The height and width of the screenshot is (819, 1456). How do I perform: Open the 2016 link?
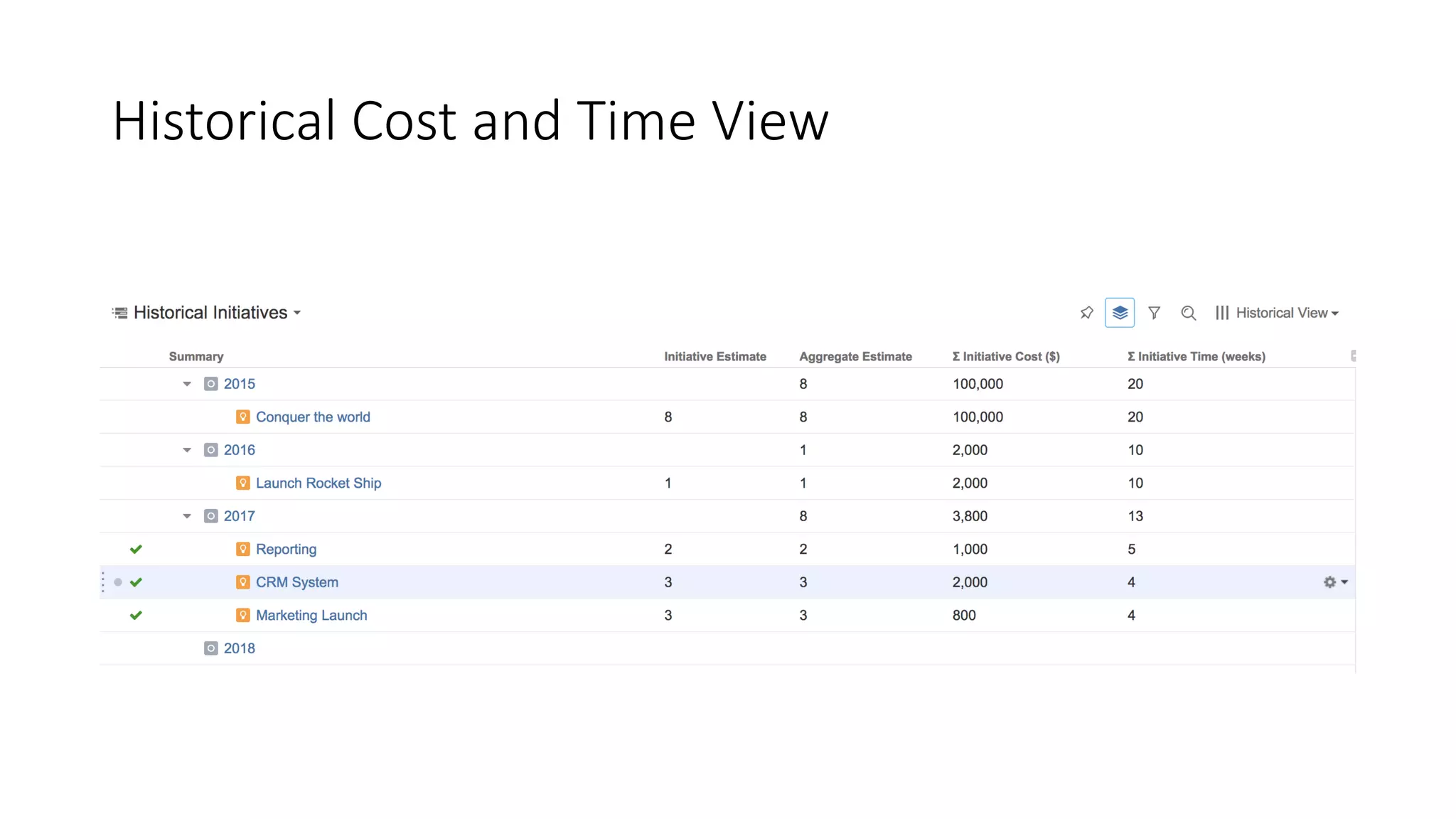240,450
